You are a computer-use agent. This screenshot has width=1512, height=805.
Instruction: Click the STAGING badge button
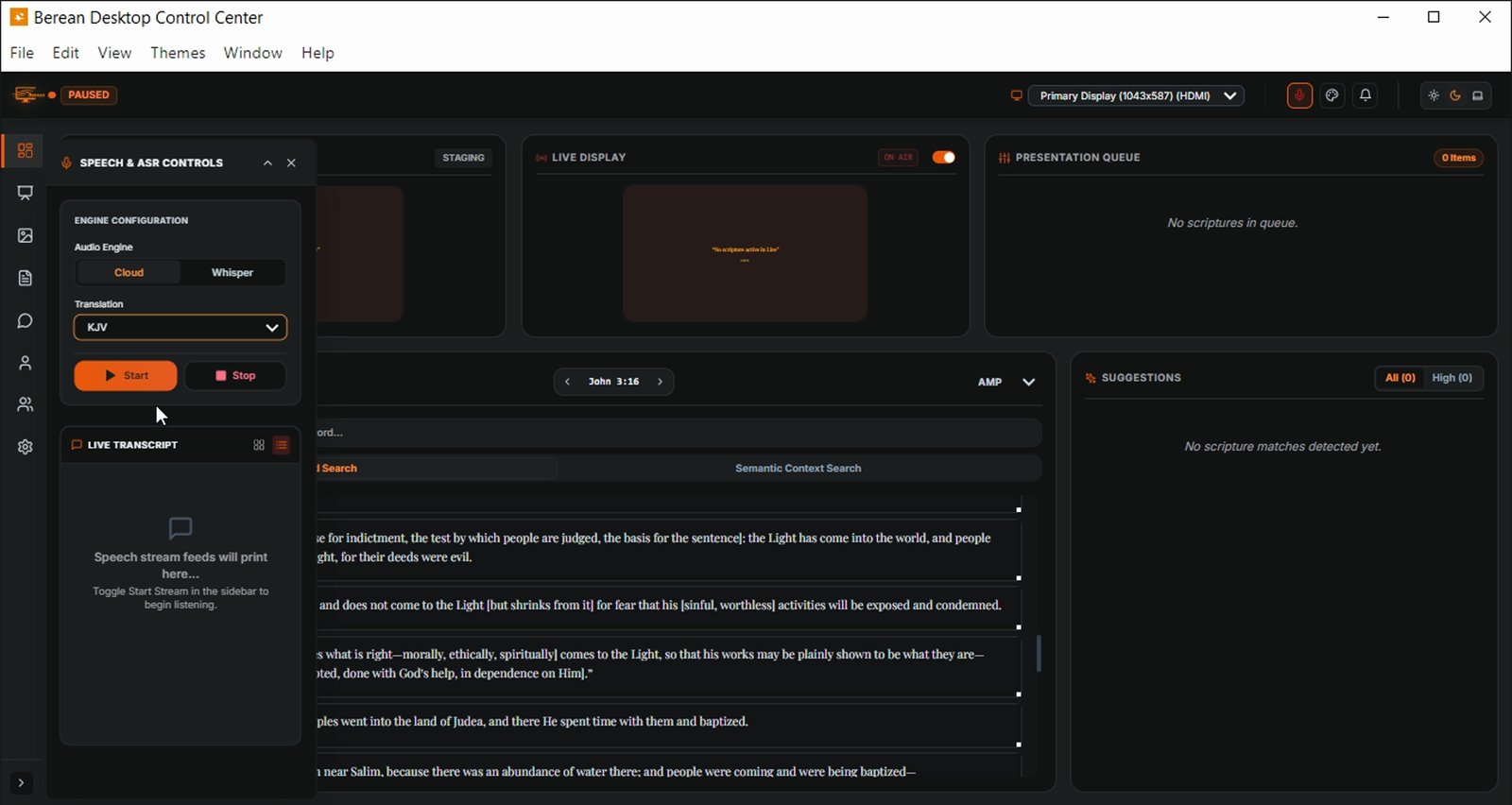[x=463, y=158]
